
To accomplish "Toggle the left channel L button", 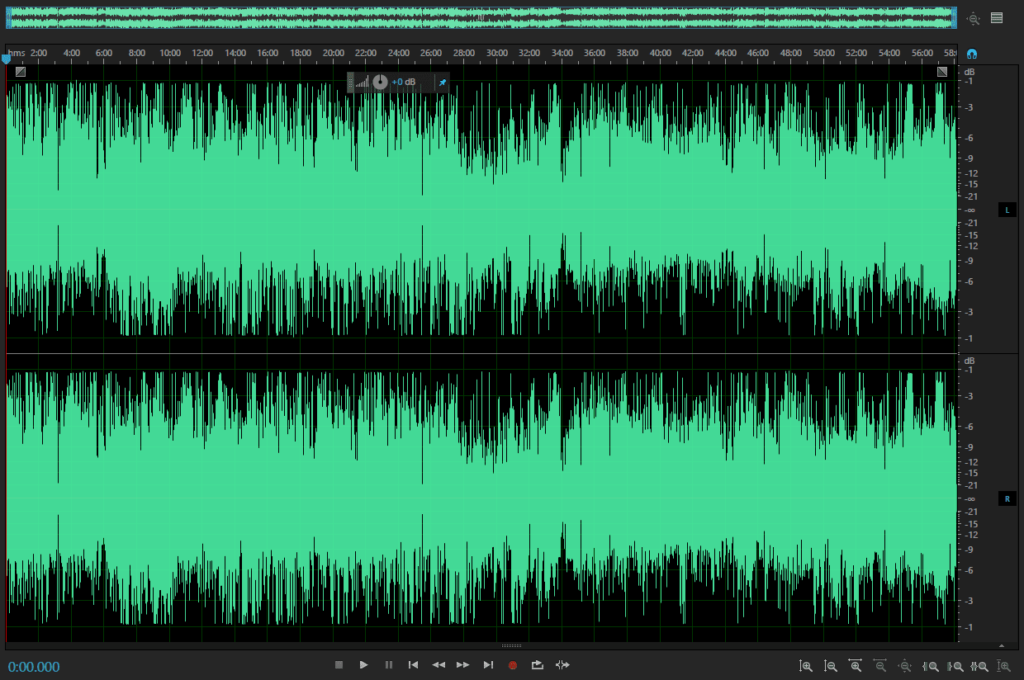I will [1006, 210].
